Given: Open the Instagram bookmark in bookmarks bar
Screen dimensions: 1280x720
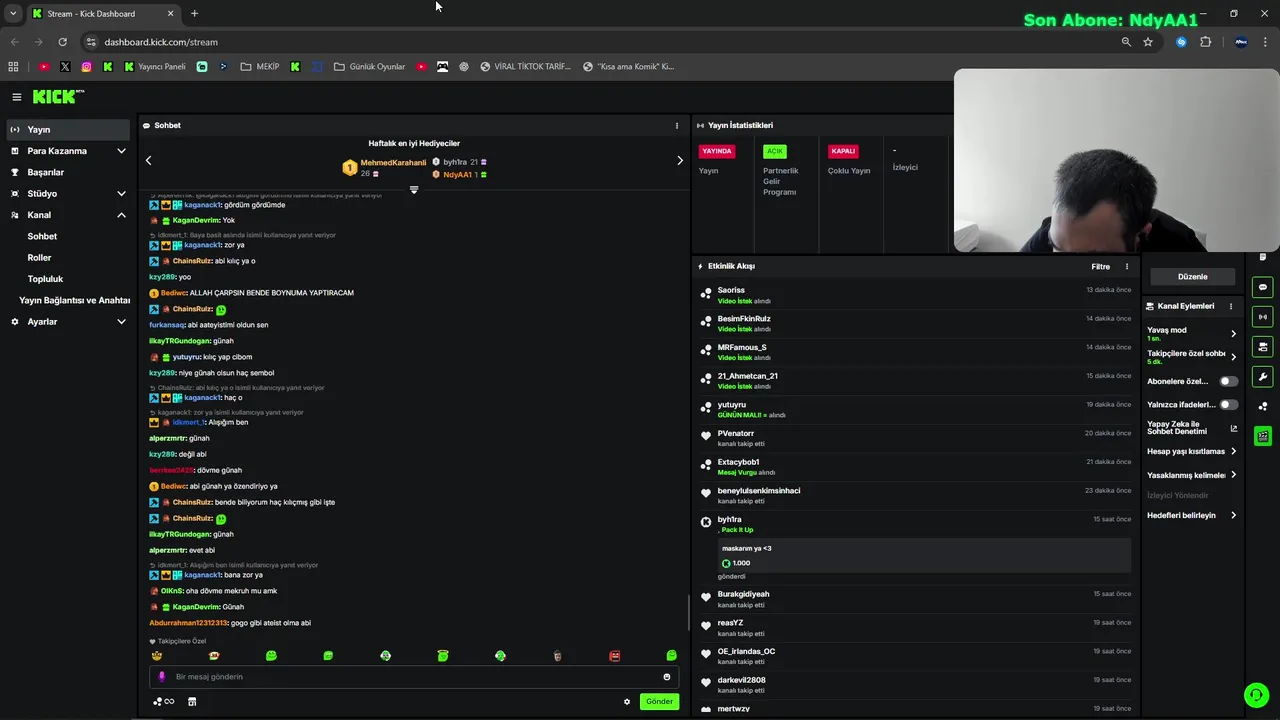Looking at the screenshot, I should click(x=87, y=67).
